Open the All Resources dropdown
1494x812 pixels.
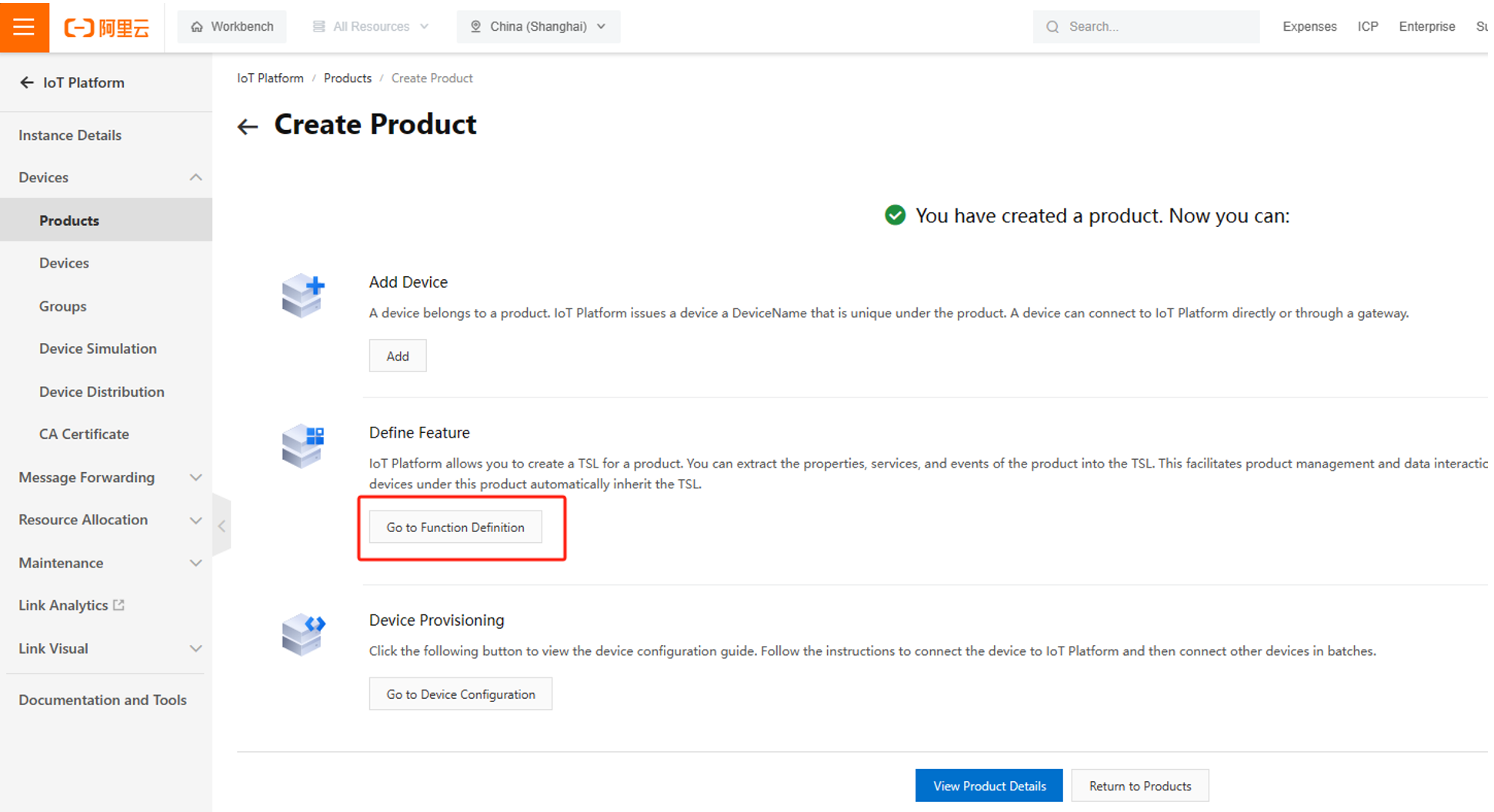click(371, 27)
